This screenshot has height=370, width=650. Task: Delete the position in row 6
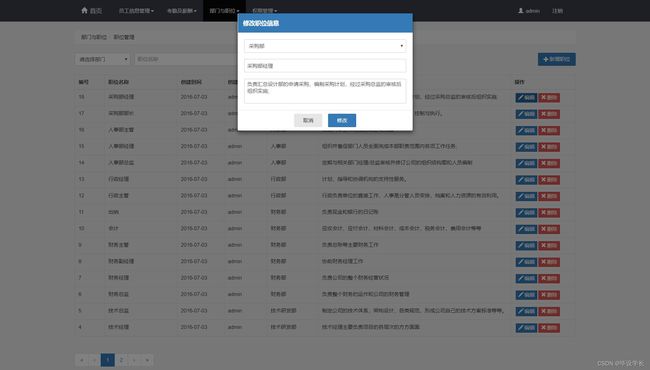point(549,295)
